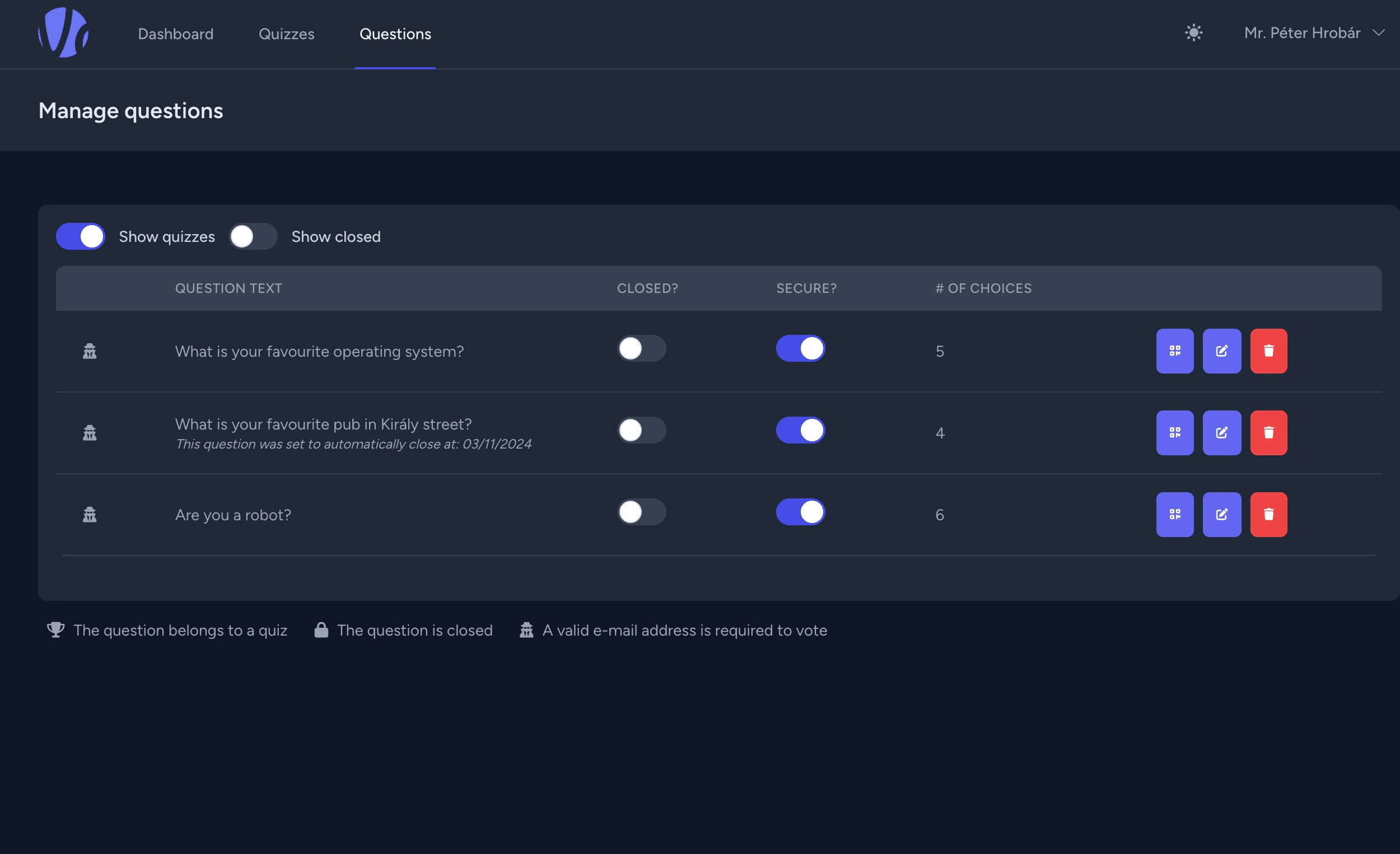Image resolution: width=1400 pixels, height=854 pixels.
Task: Click the 'Are you a robot?' question text
Action: point(233,515)
